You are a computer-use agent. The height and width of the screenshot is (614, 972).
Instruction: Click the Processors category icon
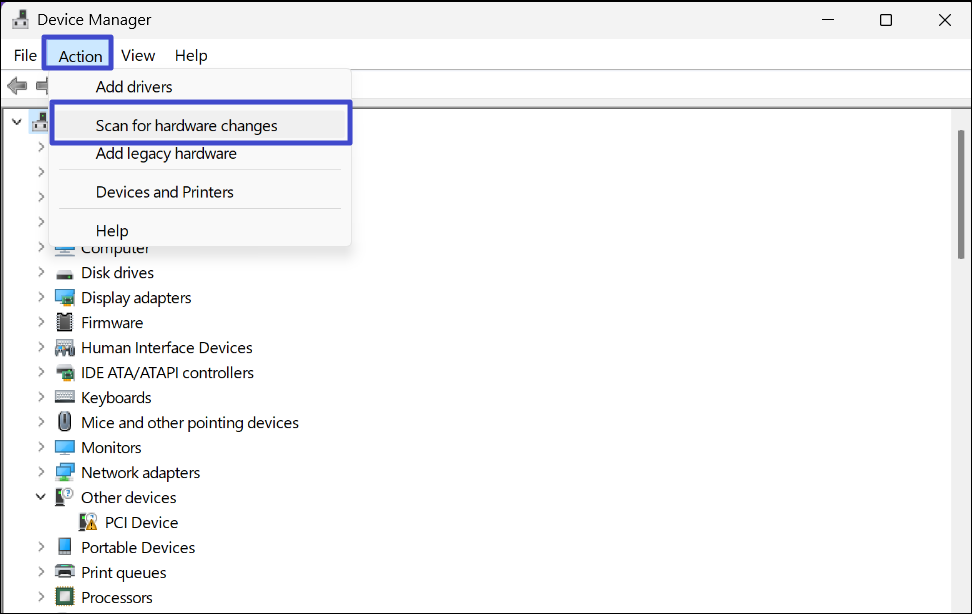[65, 598]
